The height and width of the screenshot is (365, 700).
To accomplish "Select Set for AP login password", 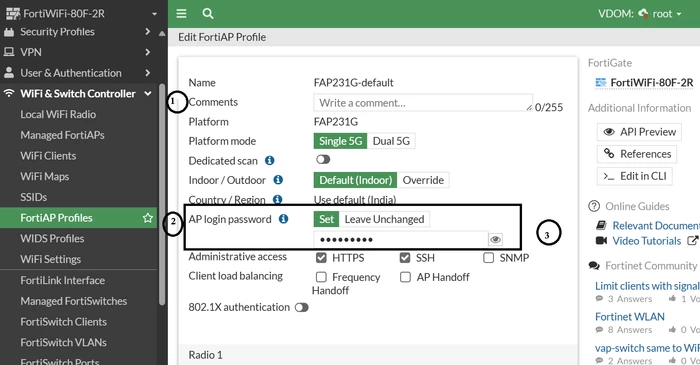I will [x=326, y=219].
